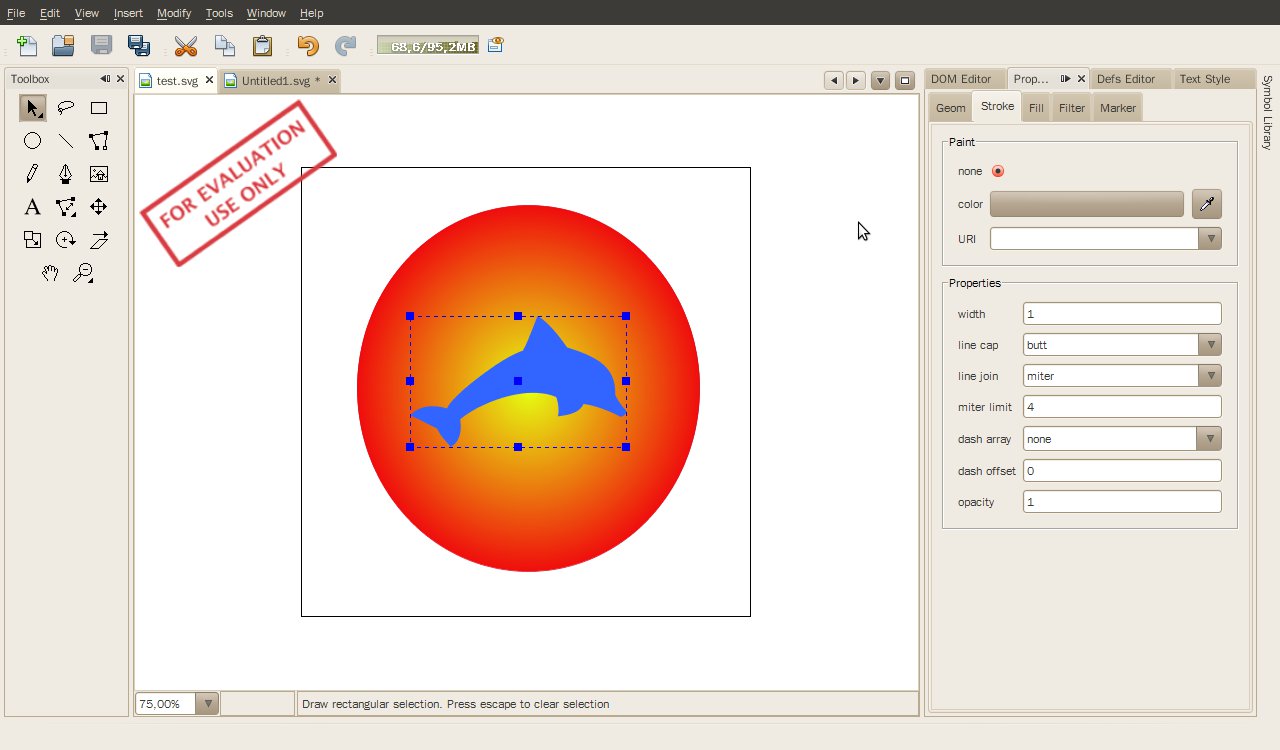
Task: Open the zoom level dropdown
Action: (207, 704)
